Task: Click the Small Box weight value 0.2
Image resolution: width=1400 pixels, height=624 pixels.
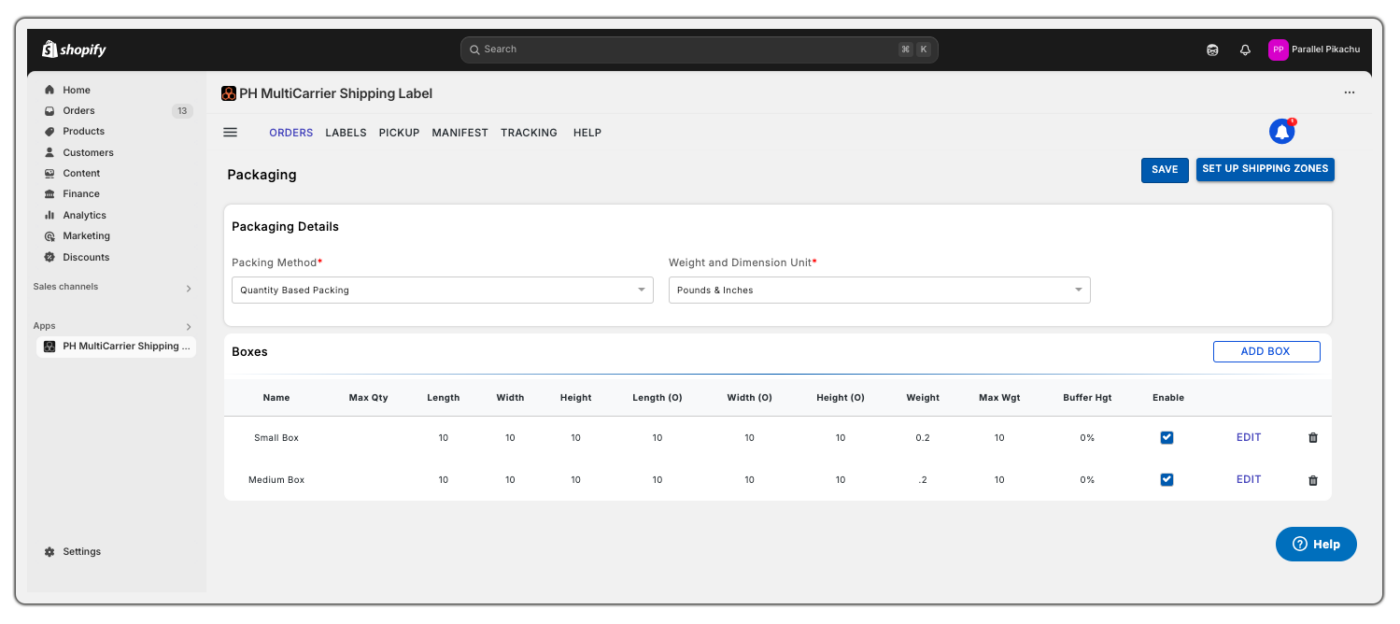Action: [923, 438]
